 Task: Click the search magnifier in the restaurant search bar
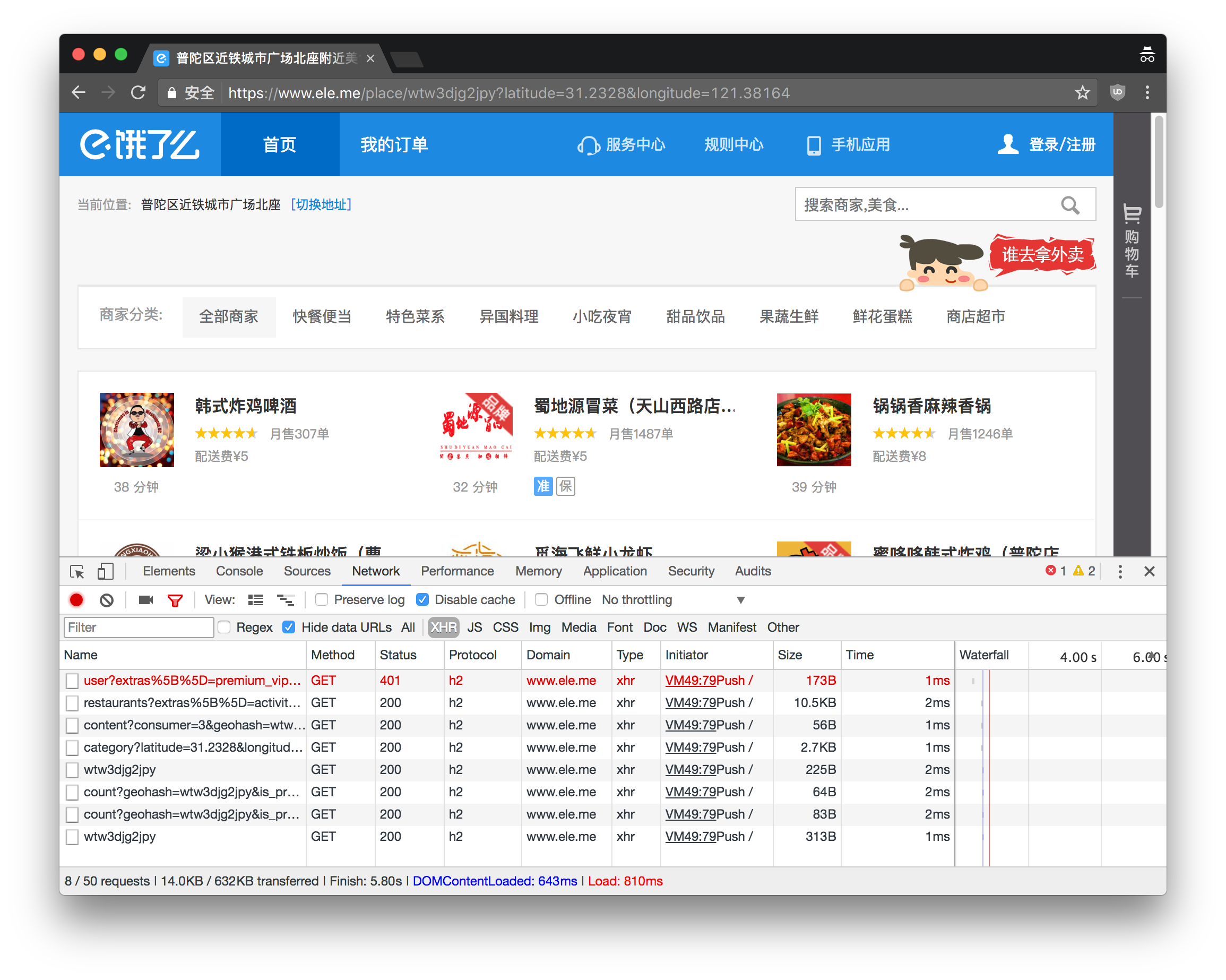click(1071, 205)
